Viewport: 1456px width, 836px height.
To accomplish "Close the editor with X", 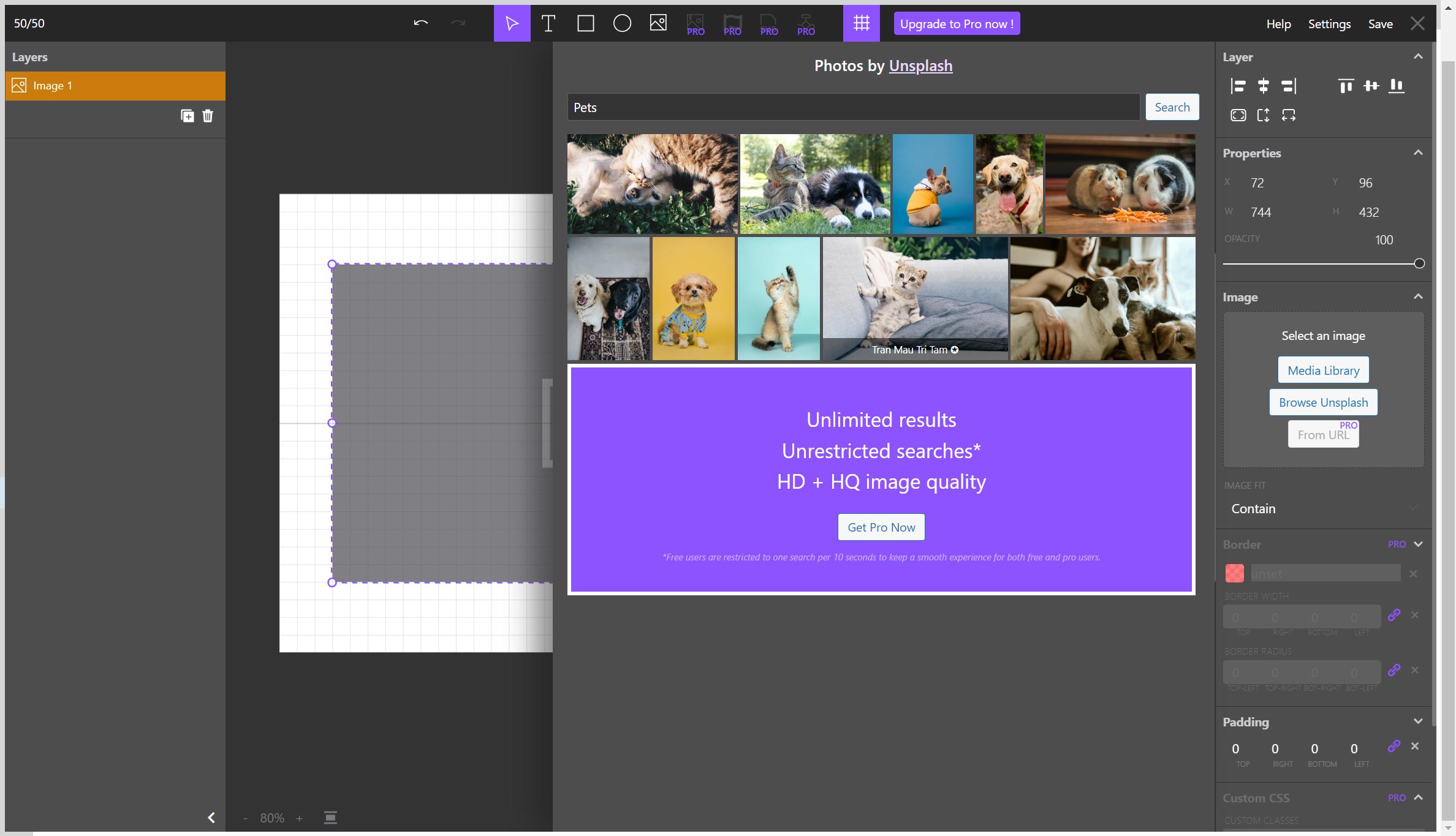I will pyautogui.click(x=1417, y=23).
